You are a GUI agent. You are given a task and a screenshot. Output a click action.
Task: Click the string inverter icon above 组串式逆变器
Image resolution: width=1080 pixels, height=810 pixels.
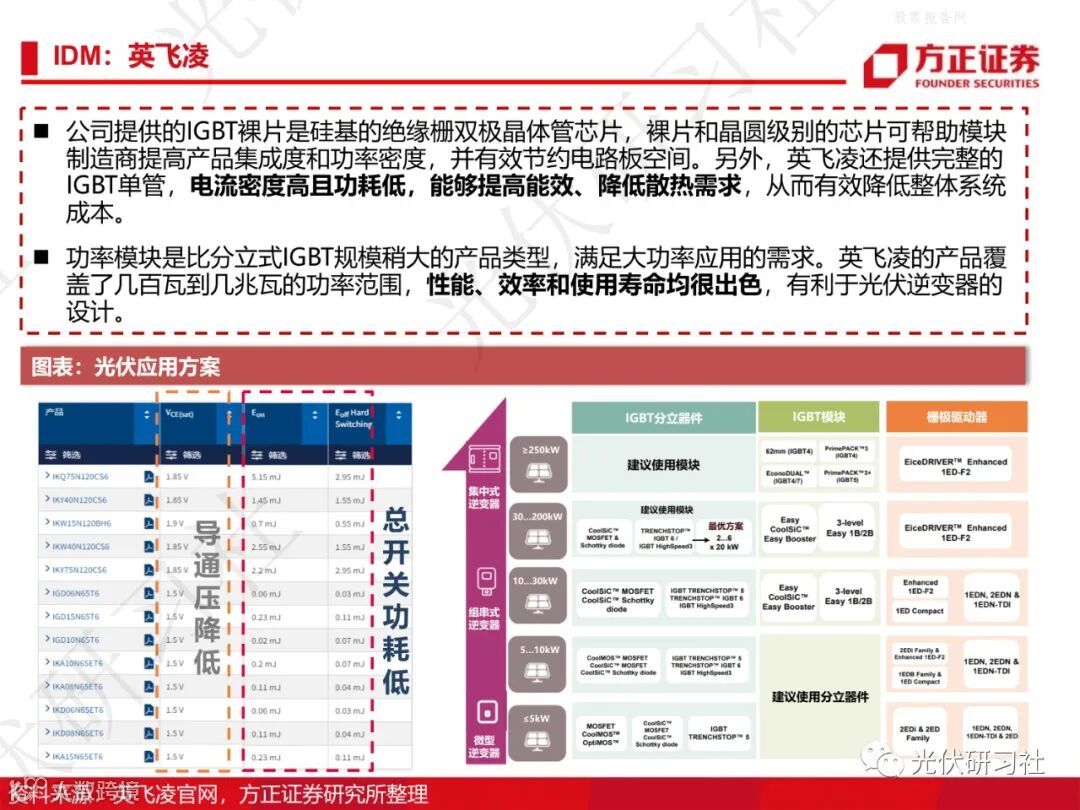pyautogui.click(x=485, y=582)
